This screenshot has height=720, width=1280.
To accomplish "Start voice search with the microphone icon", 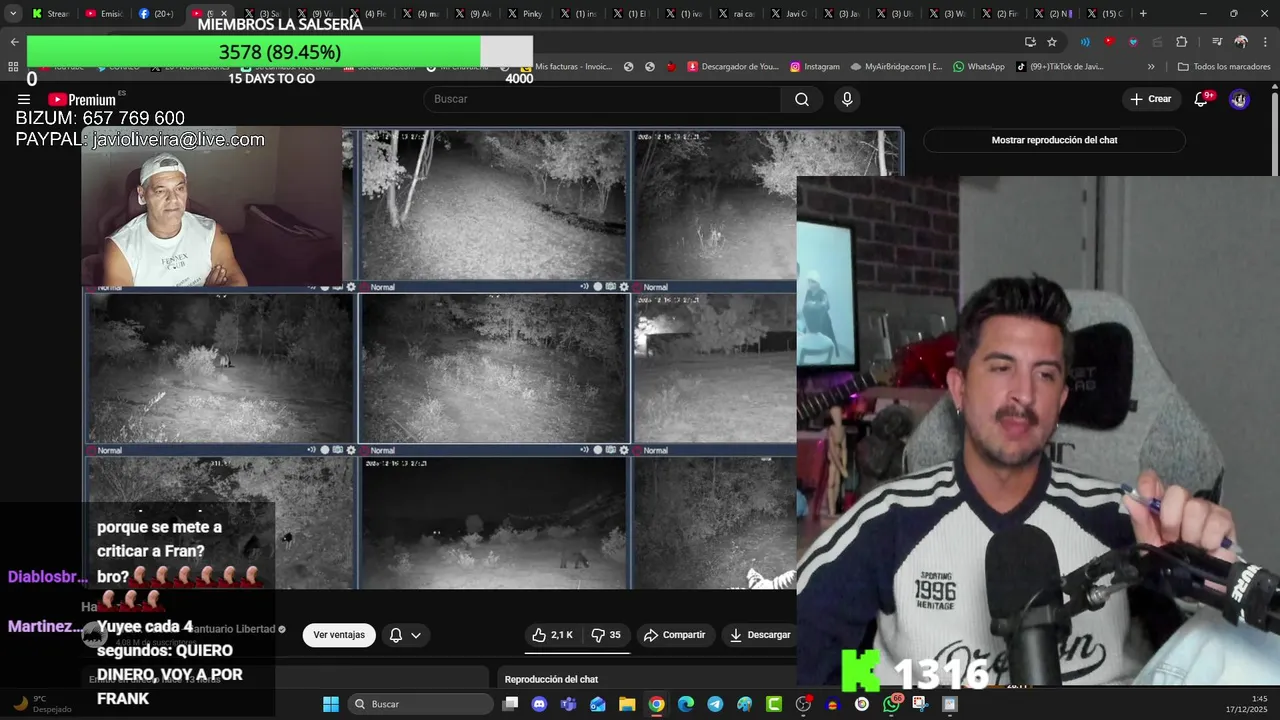I will point(847,99).
